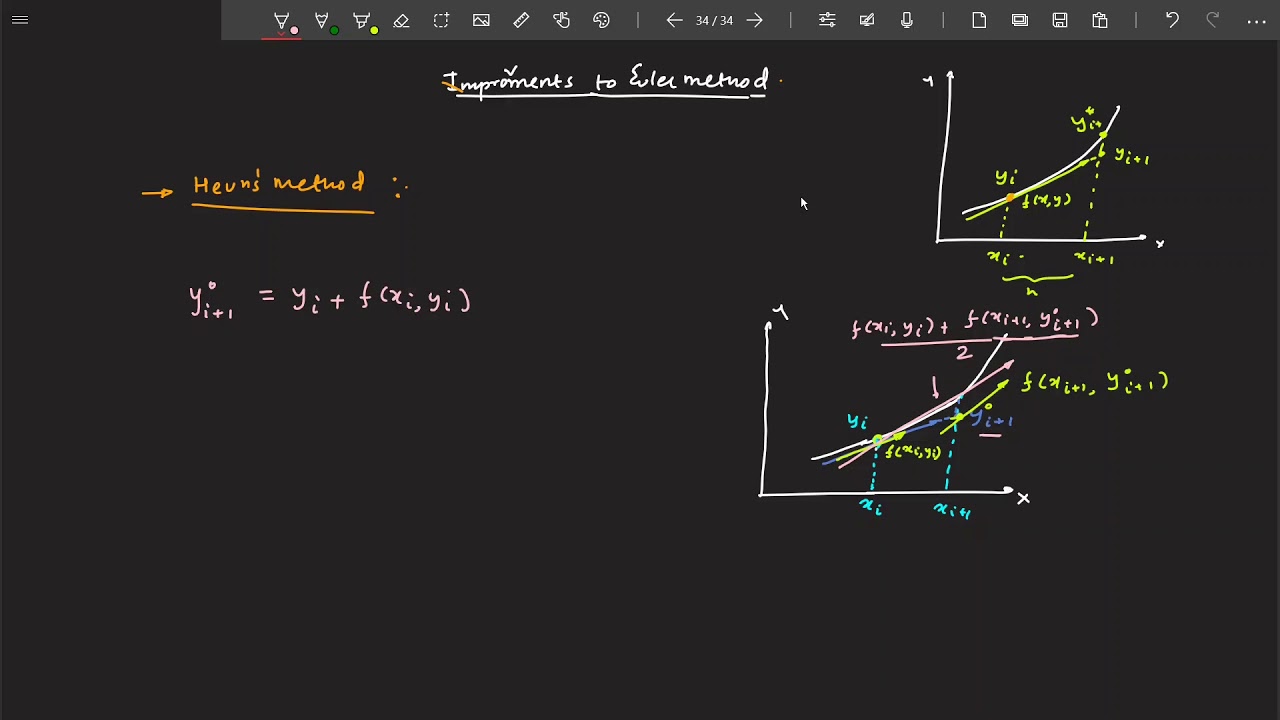Select the eraser tool
The image size is (1280, 720).
pyautogui.click(x=401, y=20)
